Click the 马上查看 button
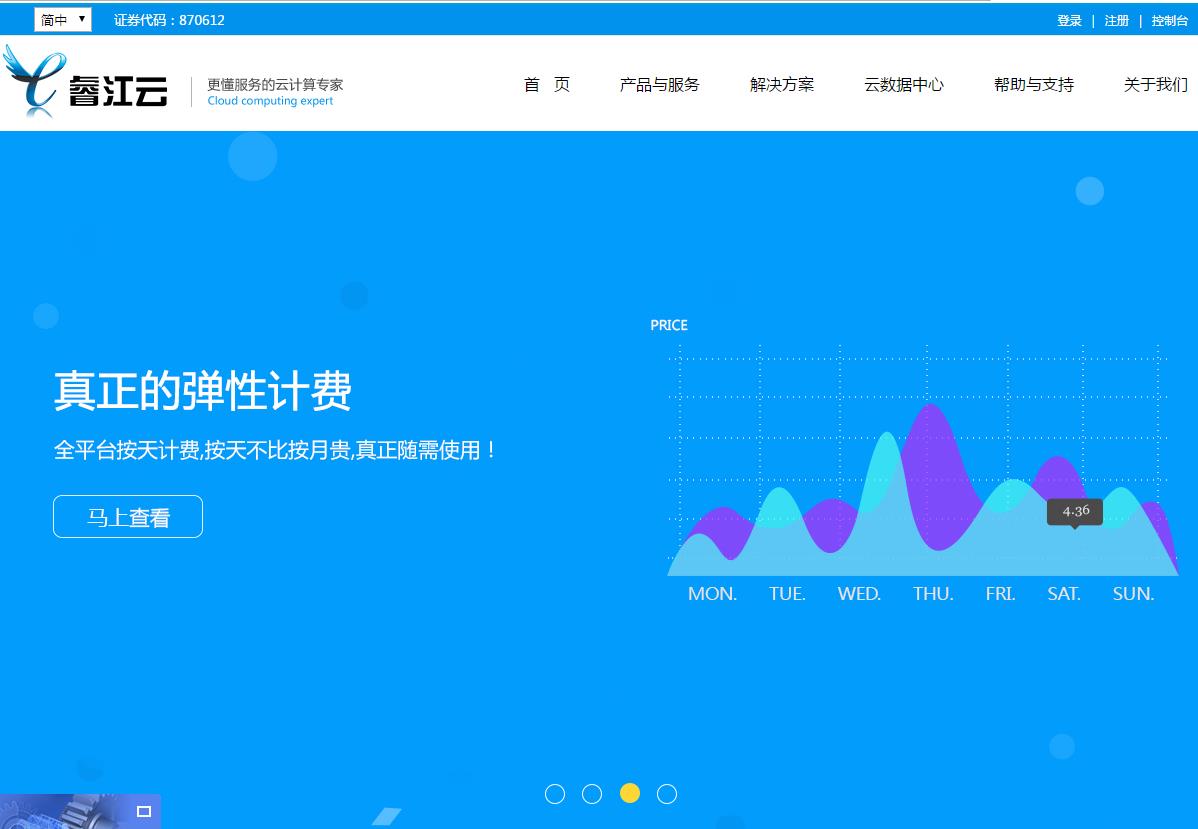This screenshot has height=829, width=1198. pyautogui.click(x=128, y=517)
